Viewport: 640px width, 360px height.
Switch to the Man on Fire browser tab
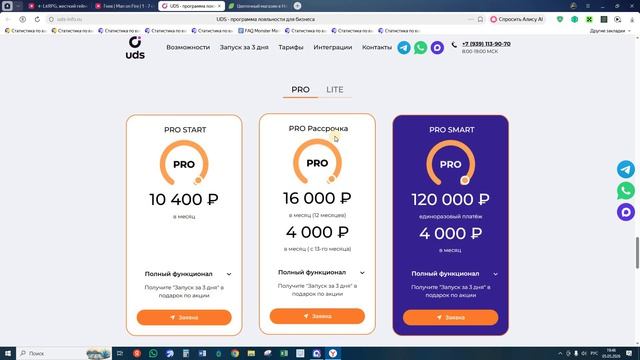(x=124, y=6)
